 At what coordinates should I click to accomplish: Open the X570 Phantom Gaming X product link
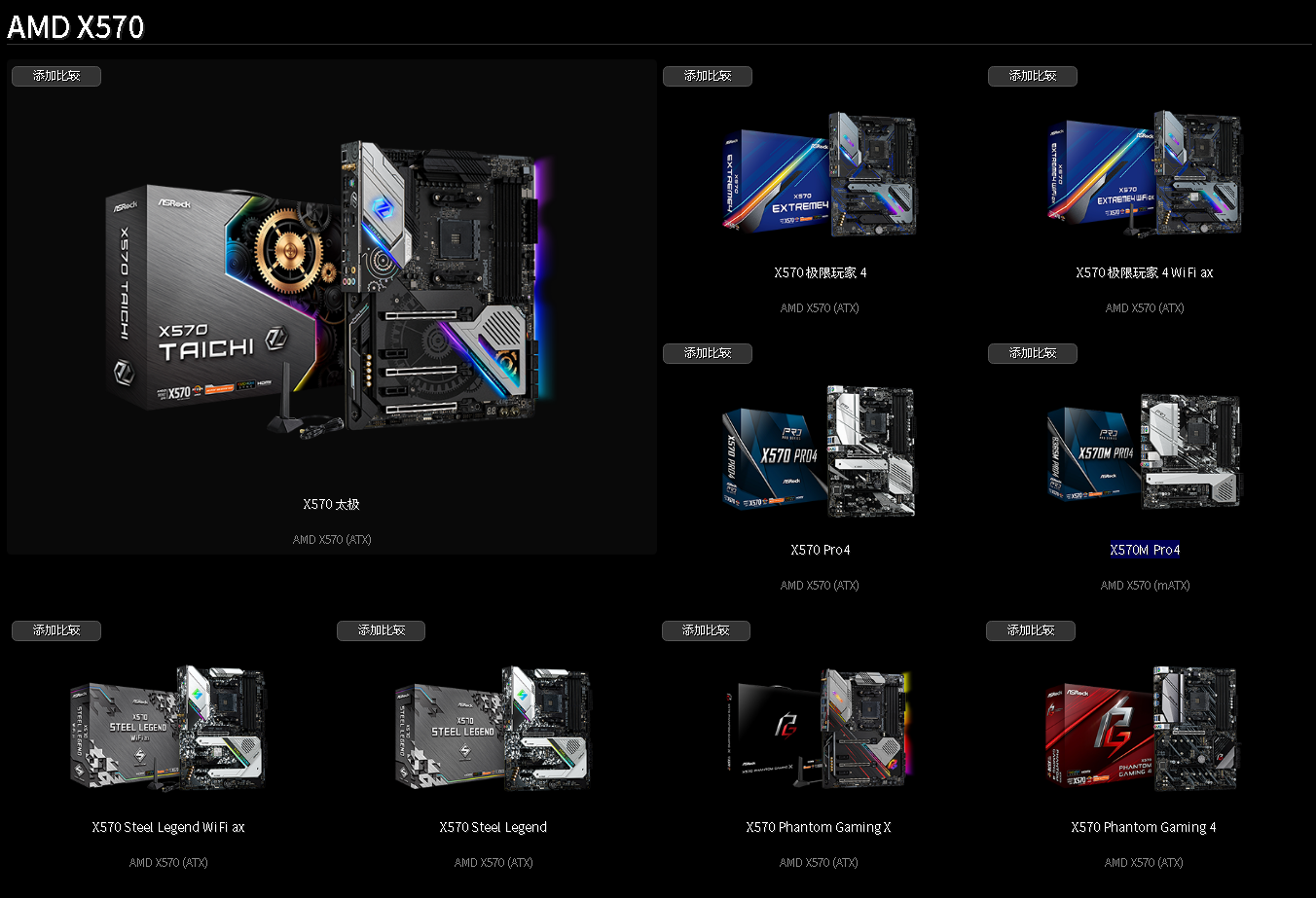818,826
